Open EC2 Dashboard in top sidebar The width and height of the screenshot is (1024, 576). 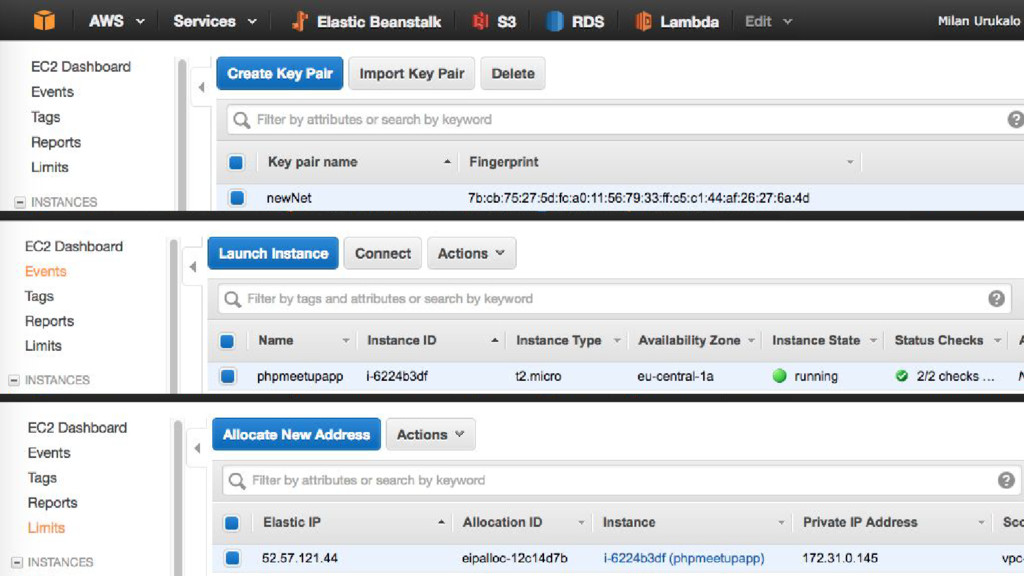tap(81, 67)
